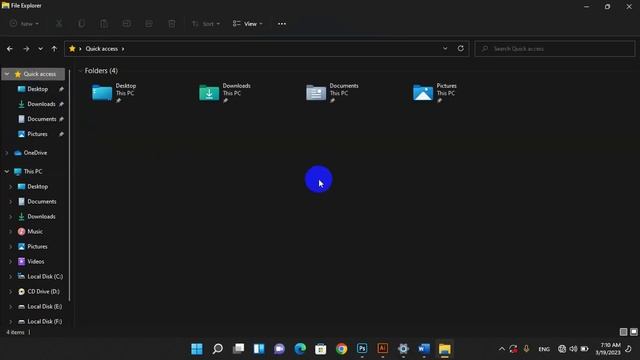Select CD Drive (D:) in tree

[x=43, y=291]
